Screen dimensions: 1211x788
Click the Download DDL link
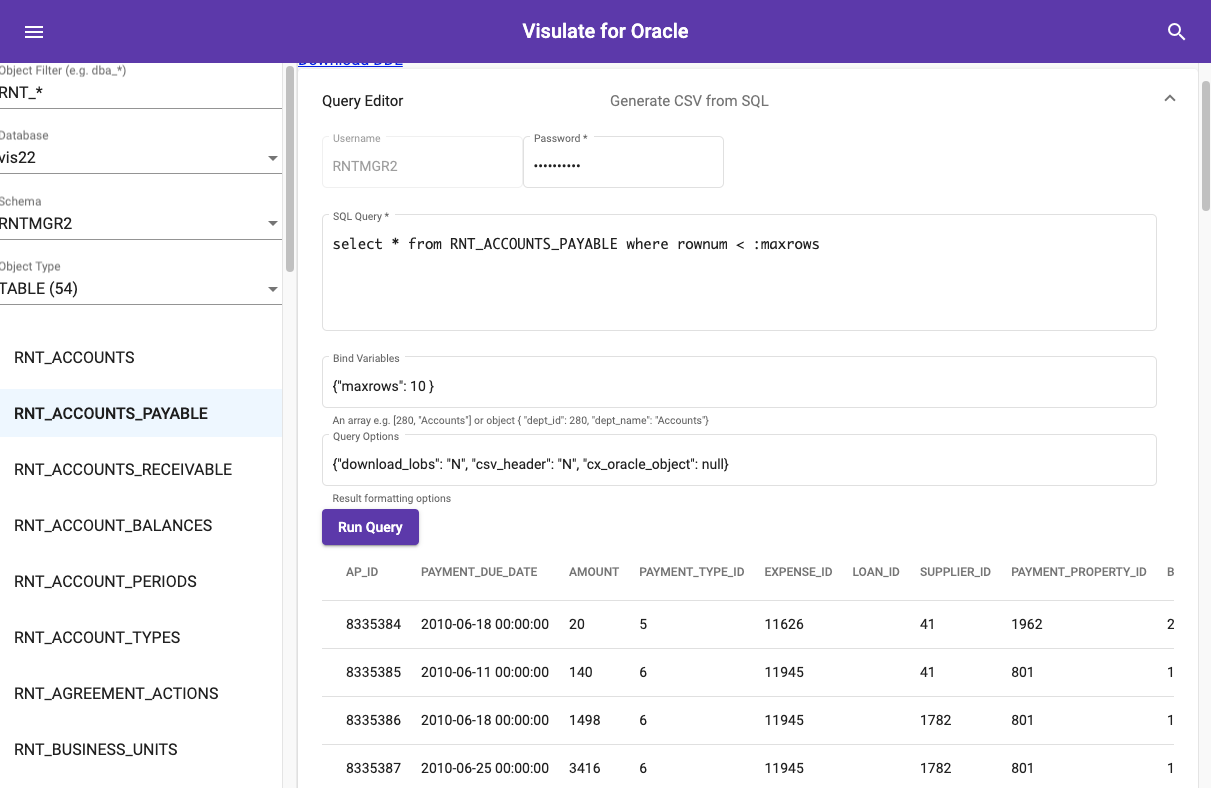click(x=350, y=64)
